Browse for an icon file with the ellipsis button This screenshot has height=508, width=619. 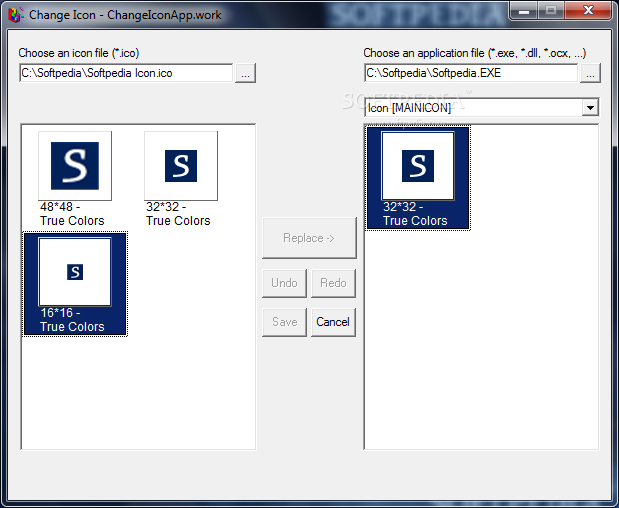coord(245,73)
